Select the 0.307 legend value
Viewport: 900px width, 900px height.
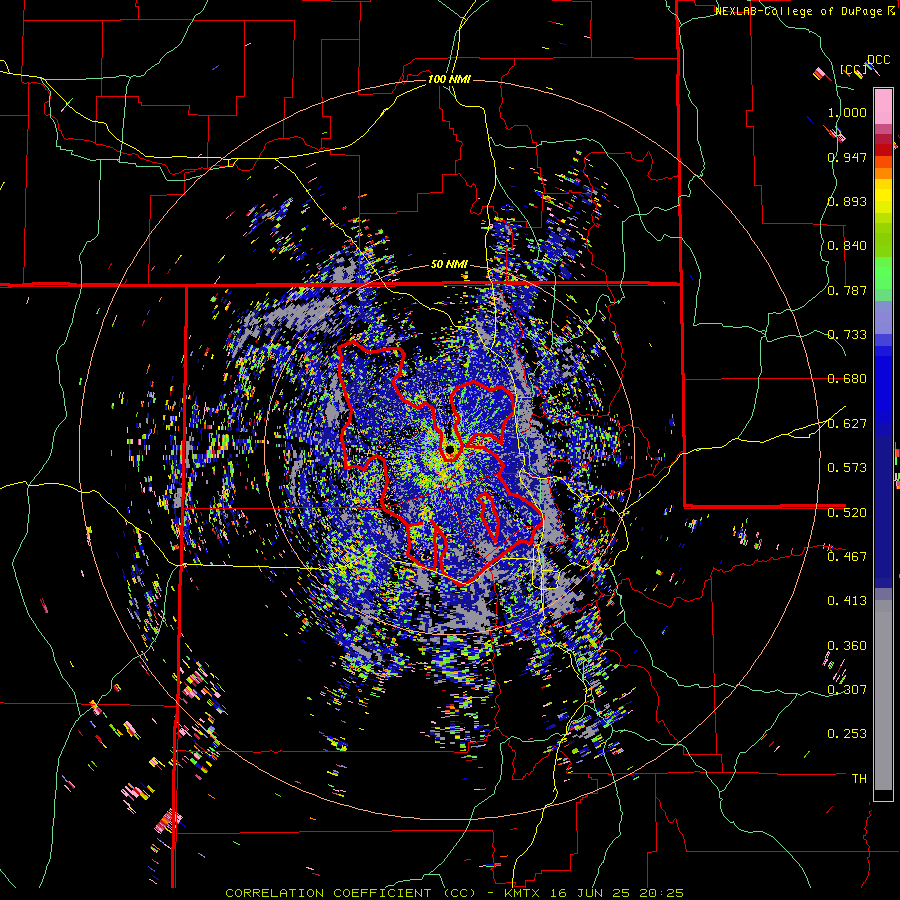847,690
